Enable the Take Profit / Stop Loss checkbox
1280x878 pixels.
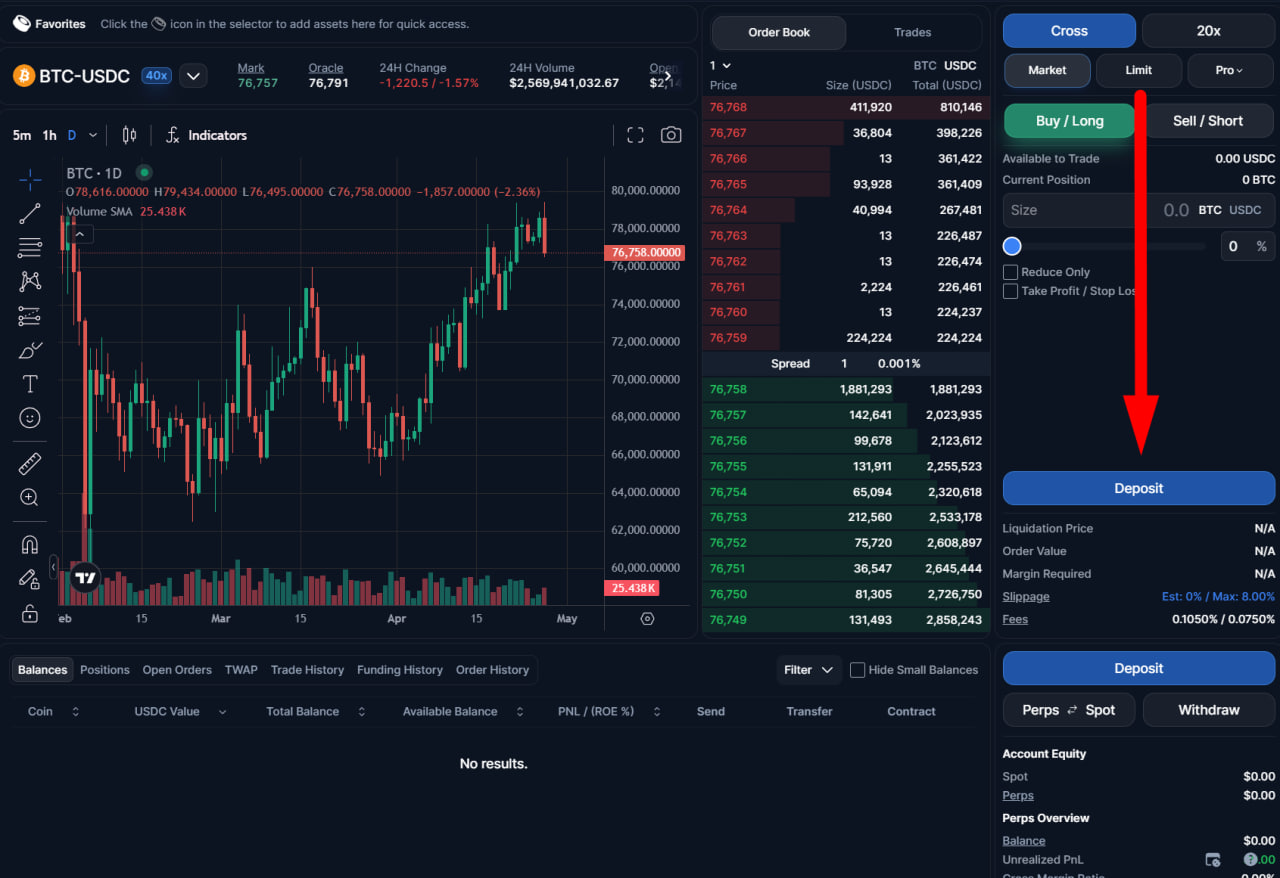tap(1011, 291)
